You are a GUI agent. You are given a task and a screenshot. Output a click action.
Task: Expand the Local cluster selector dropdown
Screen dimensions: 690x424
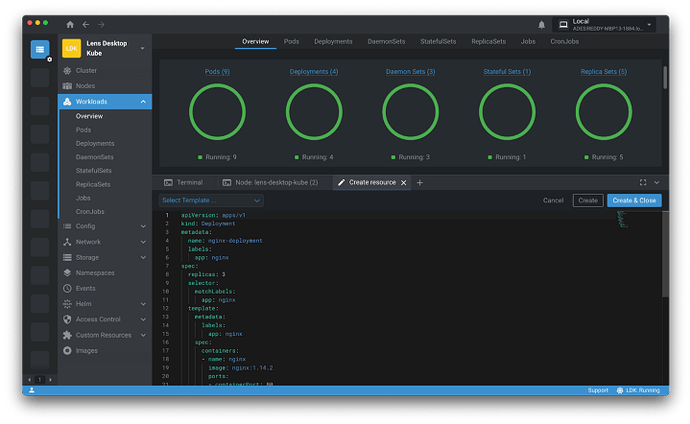[650, 24]
